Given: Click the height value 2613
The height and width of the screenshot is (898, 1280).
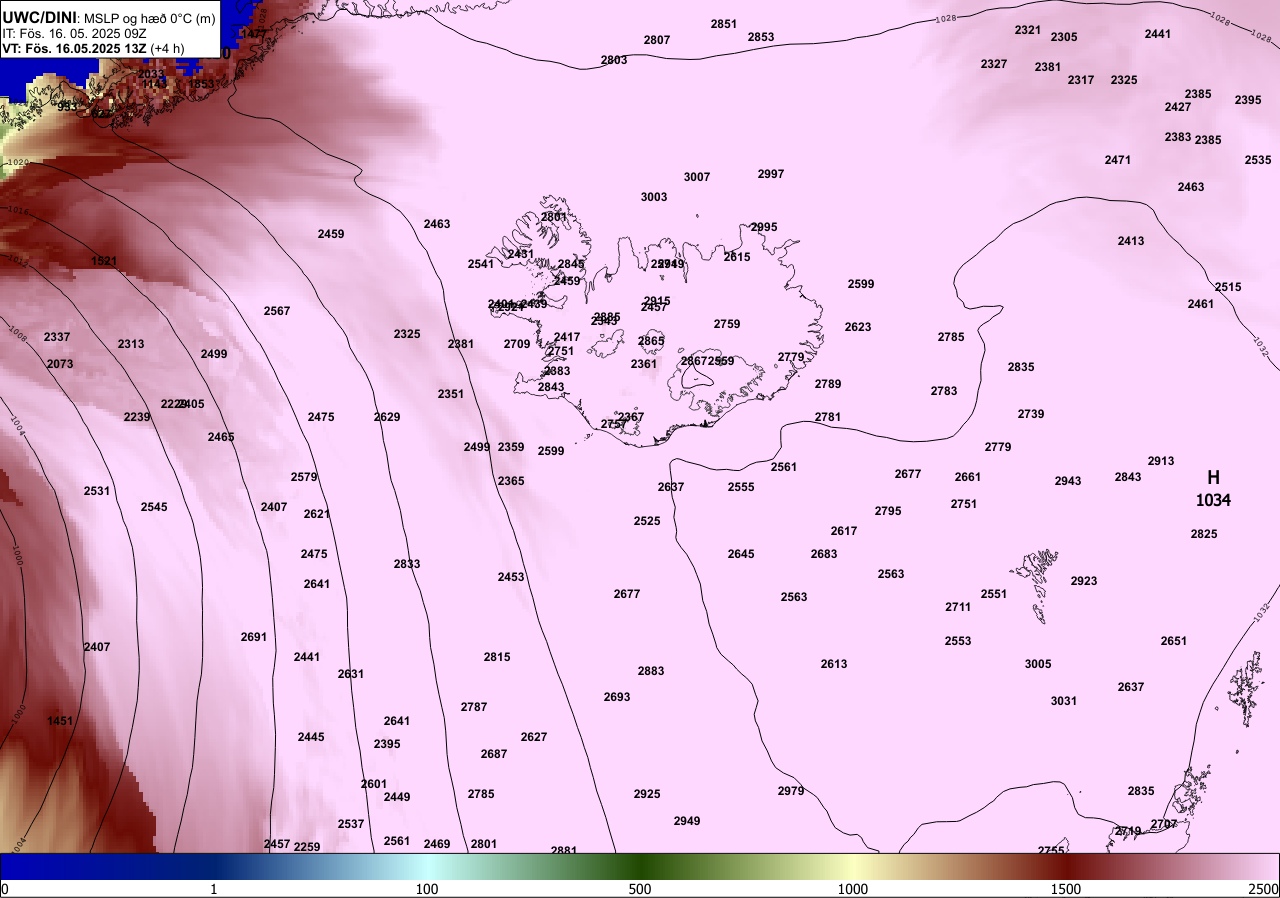Looking at the screenshot, I should tap(834, 664).
